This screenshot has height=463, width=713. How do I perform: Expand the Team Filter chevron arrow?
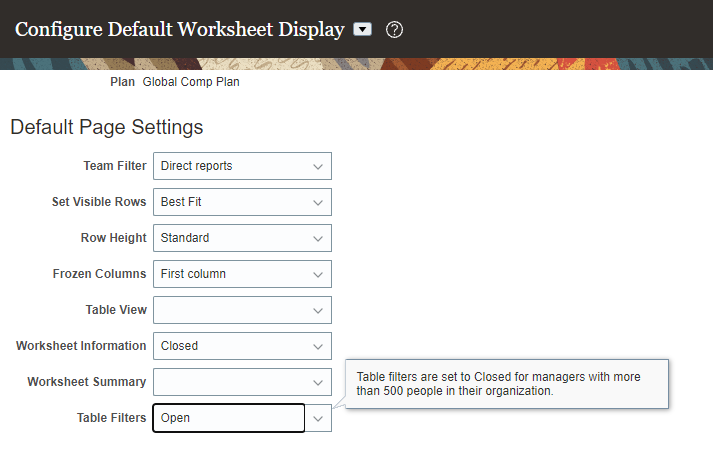point(318,166)
